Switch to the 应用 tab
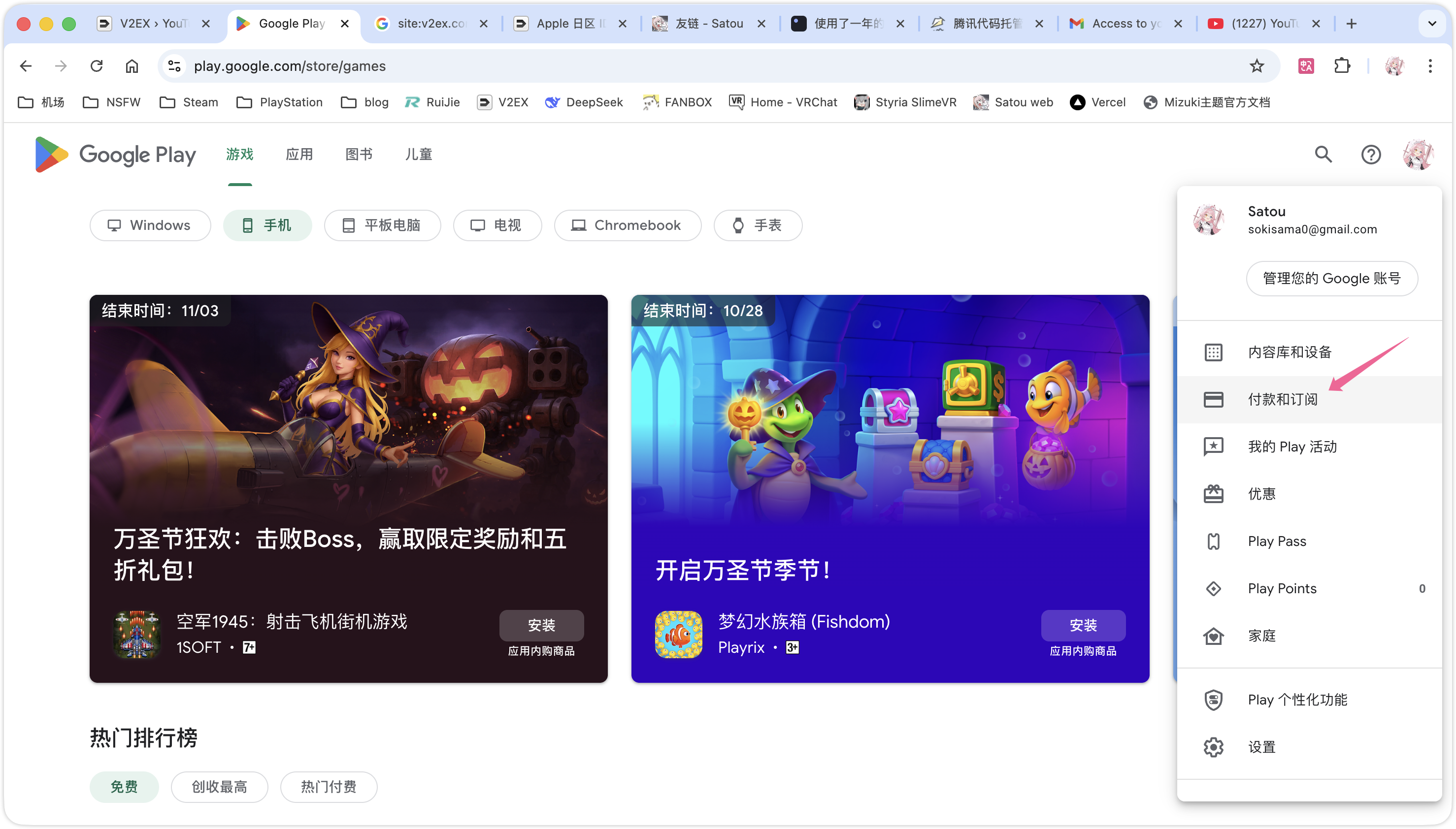The height and width of the screenshot is (829, 1456). coord(299,154)
